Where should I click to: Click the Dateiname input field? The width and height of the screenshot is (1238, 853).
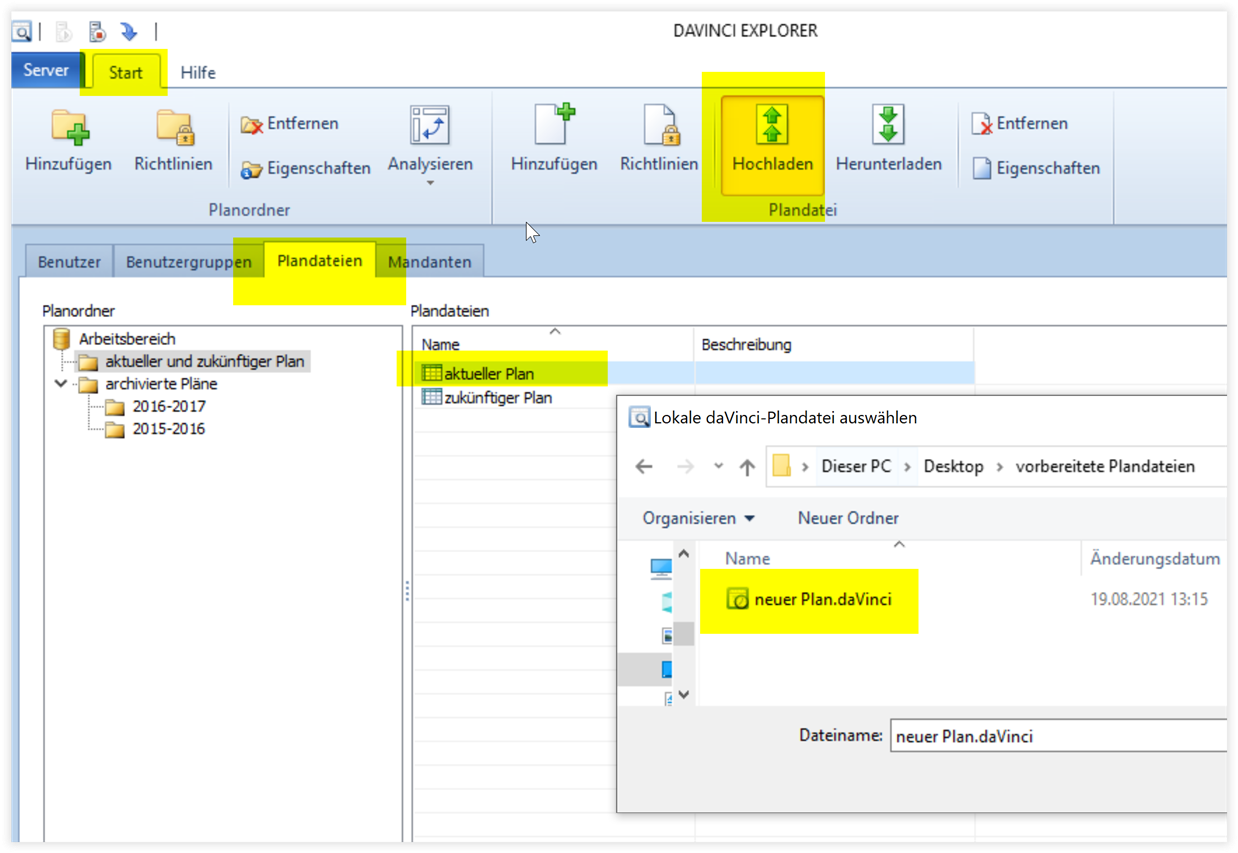pyautogui.click(x=1055, y=736)
